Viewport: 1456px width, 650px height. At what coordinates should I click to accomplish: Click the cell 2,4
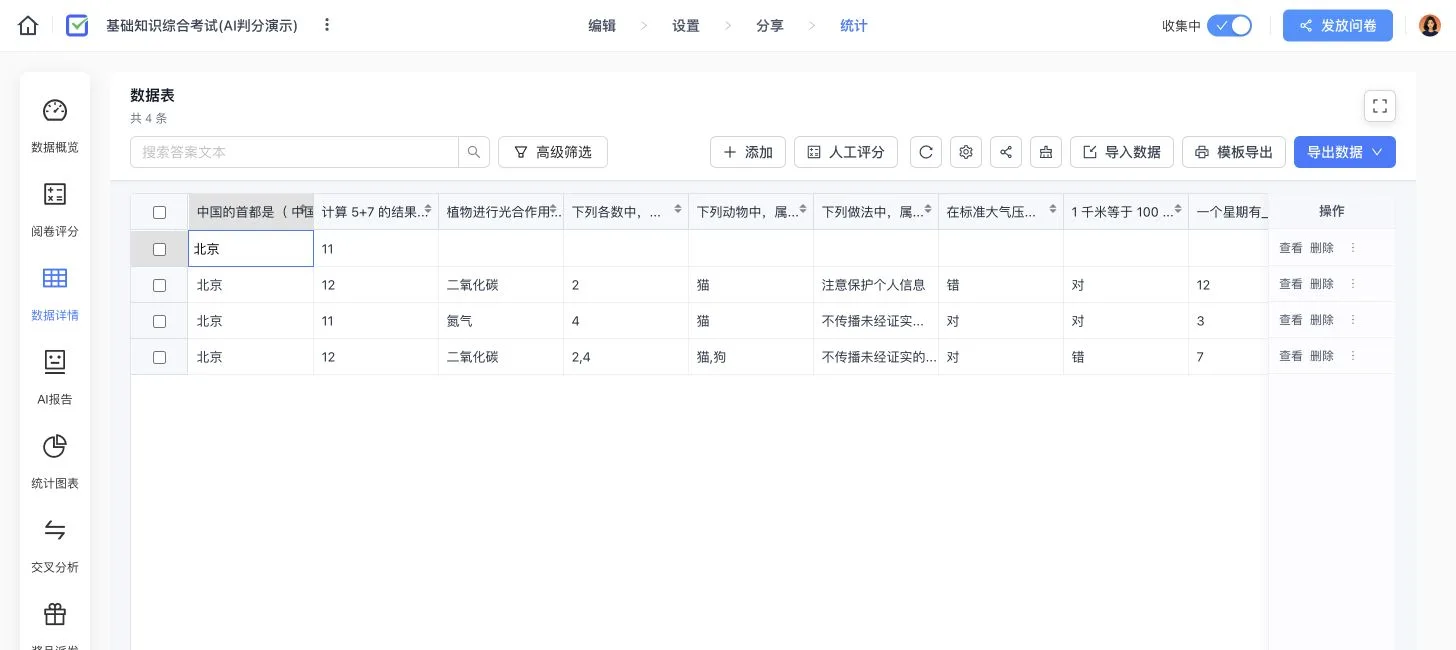click(626, 357)
